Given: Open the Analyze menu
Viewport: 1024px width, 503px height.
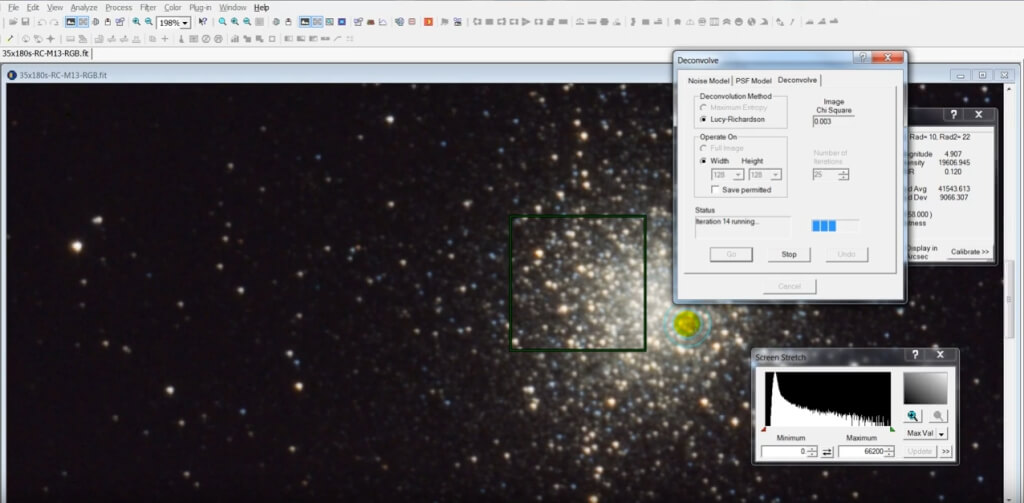Looking at the screenshot, I should 84,8.
